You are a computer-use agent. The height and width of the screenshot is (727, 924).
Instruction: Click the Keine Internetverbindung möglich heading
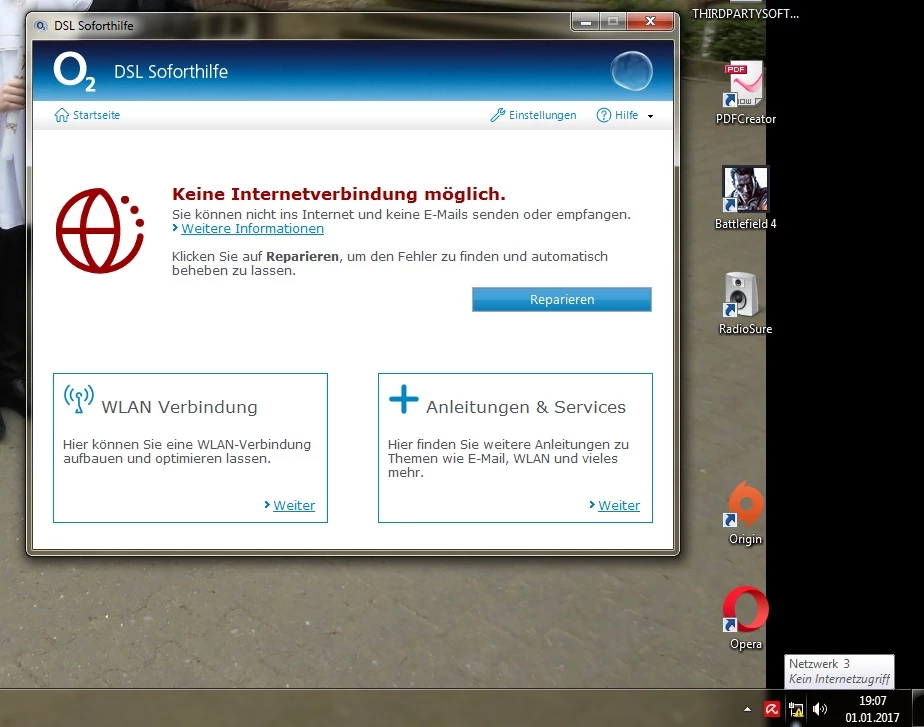tap(339, 194)
